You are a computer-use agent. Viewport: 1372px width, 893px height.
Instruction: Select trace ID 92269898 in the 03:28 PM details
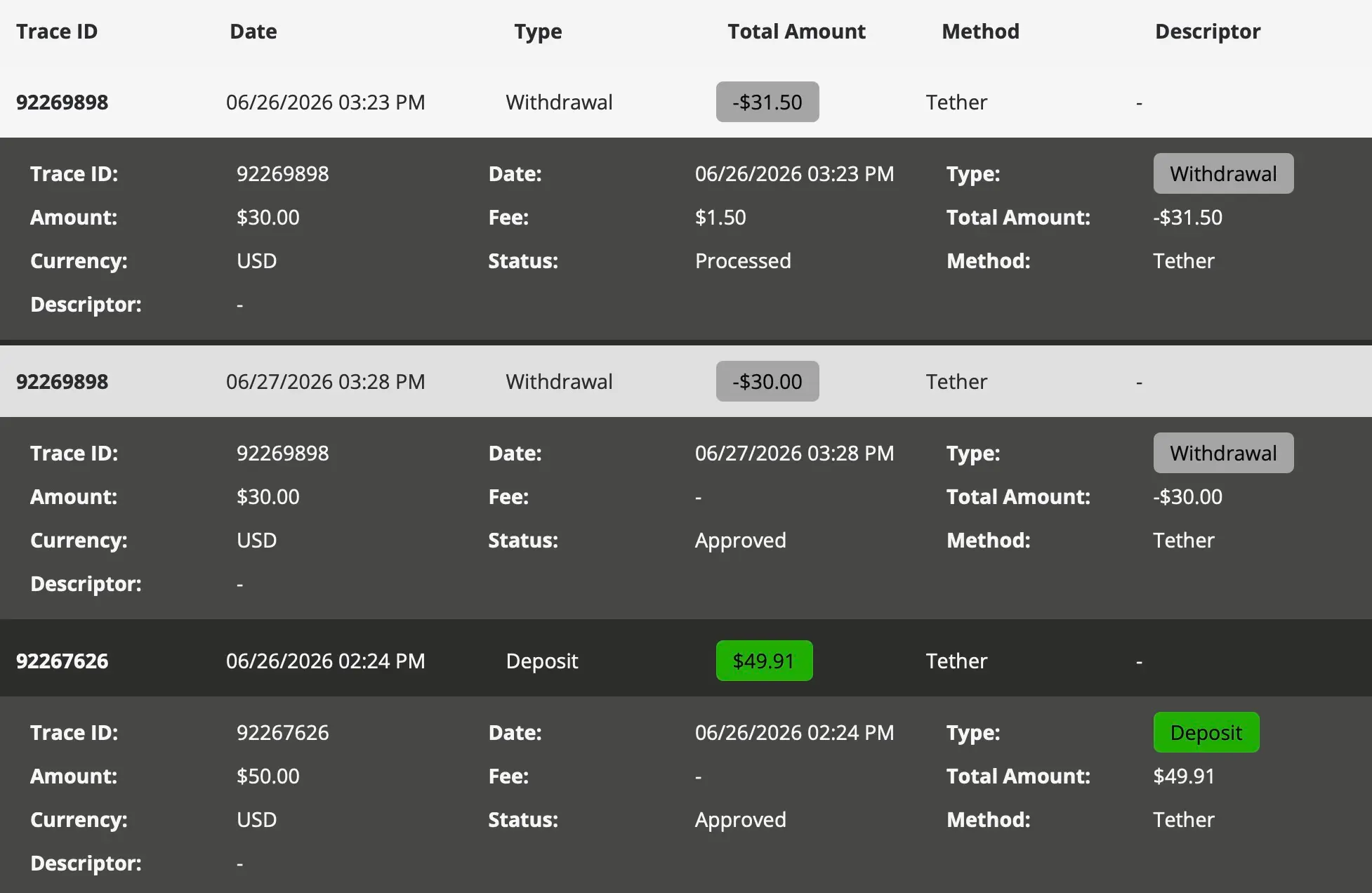283,454
